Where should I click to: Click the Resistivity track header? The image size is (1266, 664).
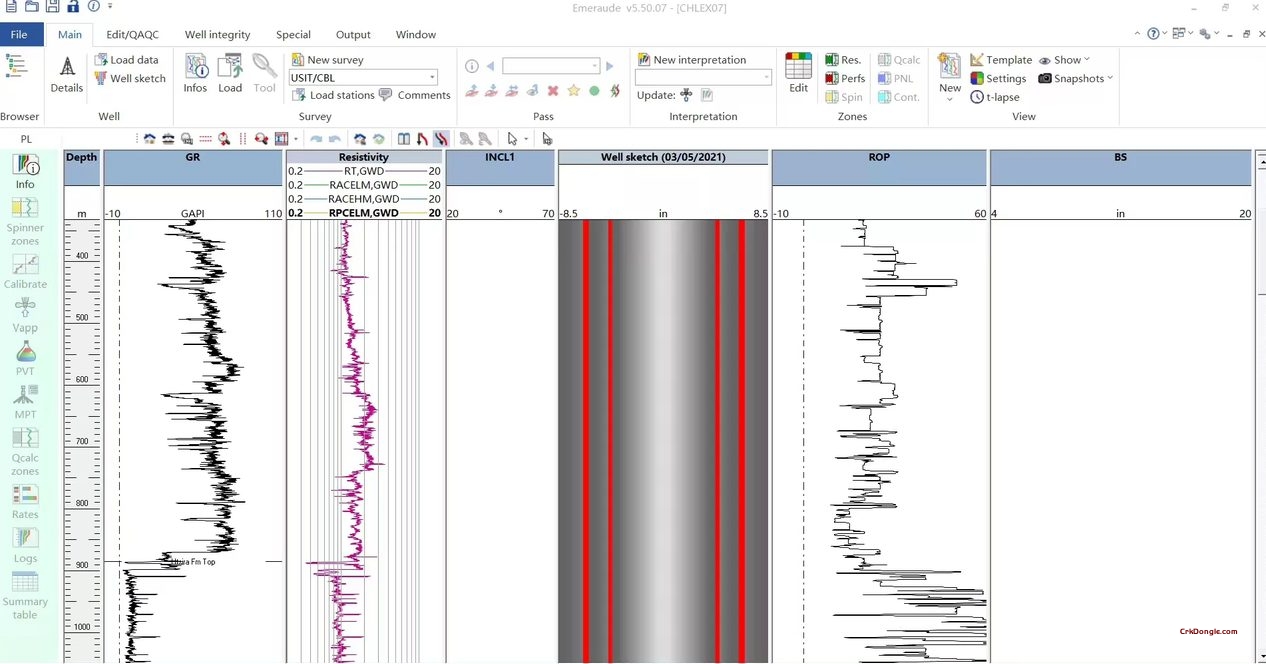pos(364,157)
